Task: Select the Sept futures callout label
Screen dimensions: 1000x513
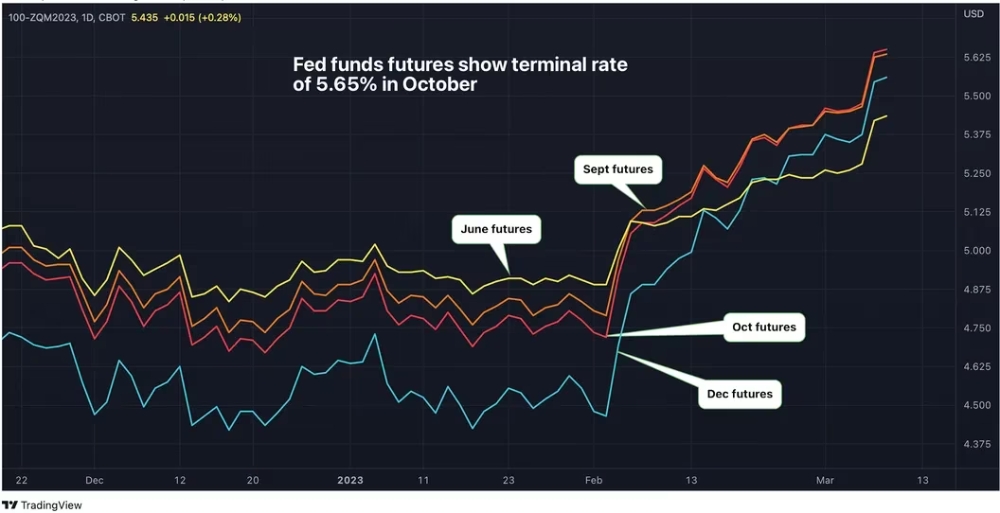Action: [x=618, y=170]
